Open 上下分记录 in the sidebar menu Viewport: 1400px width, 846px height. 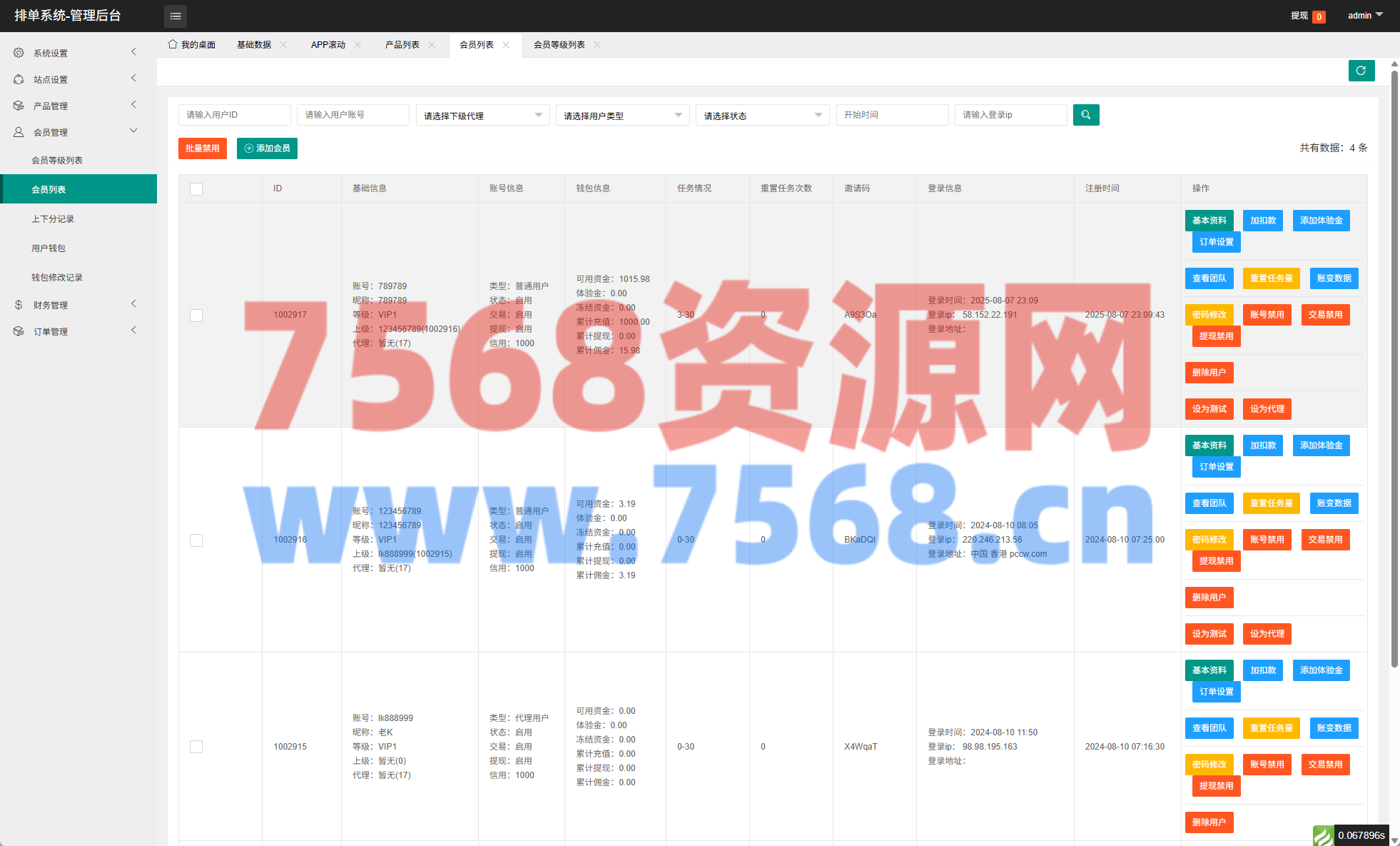click(53, 219)
